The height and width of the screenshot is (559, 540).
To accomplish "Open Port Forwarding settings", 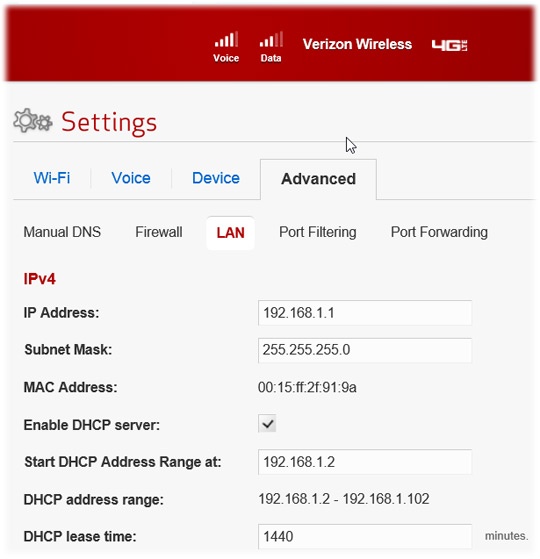I will coord(439,232).
